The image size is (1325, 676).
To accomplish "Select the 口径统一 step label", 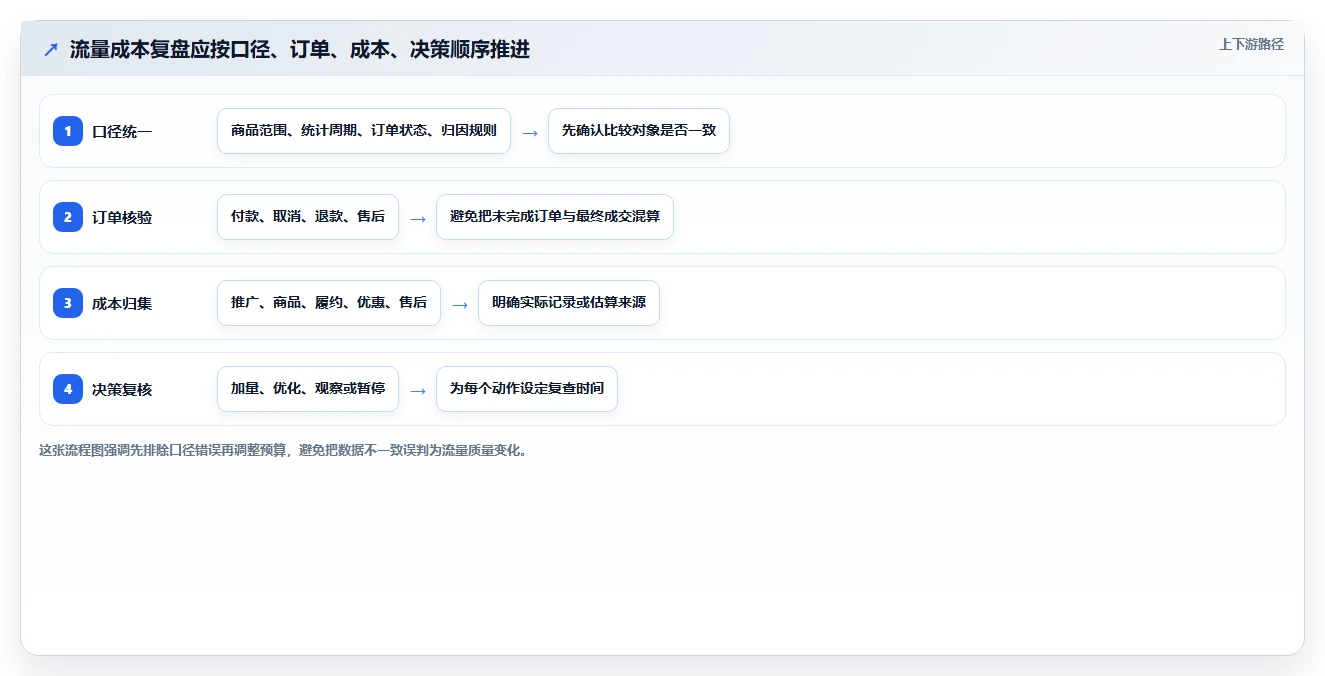I will (122, 131).
